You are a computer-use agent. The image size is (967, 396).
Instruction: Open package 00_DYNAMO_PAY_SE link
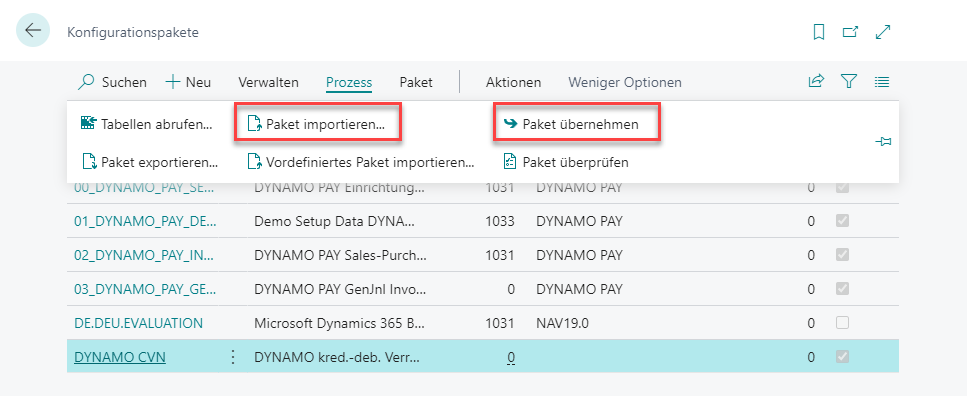[144, 188]
